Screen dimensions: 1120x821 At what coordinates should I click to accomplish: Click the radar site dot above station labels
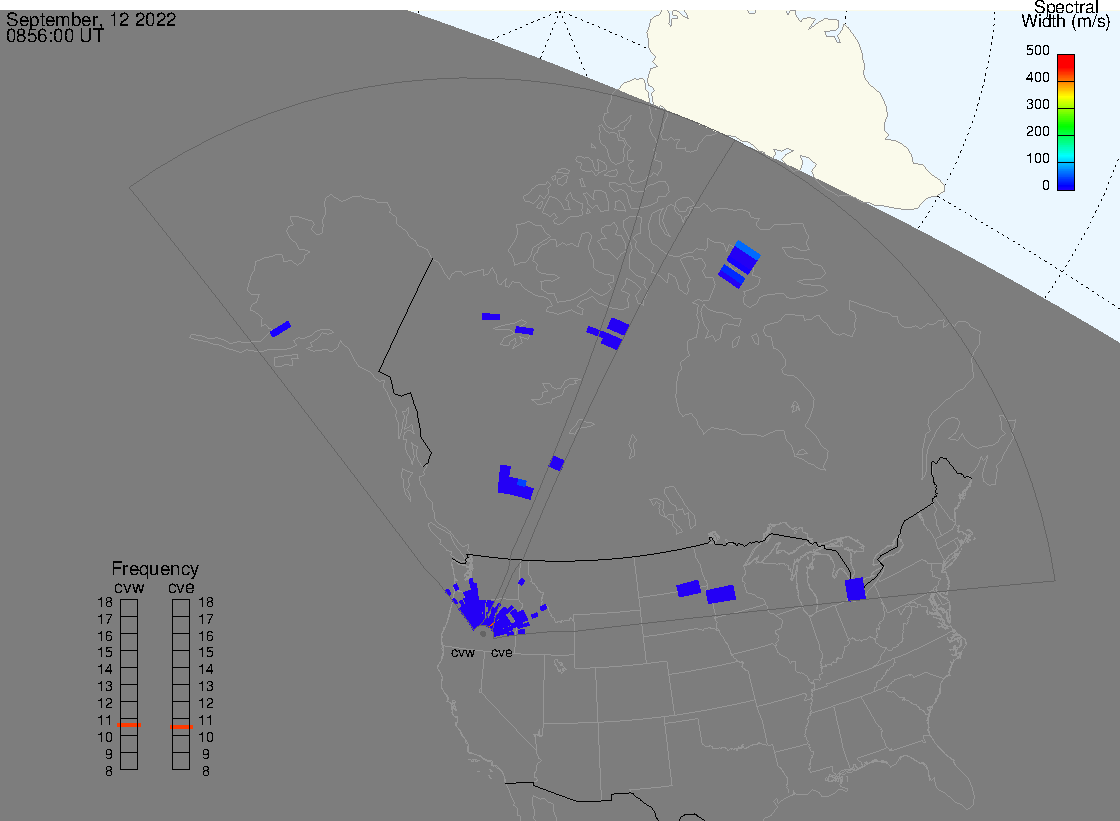[483, 634]
